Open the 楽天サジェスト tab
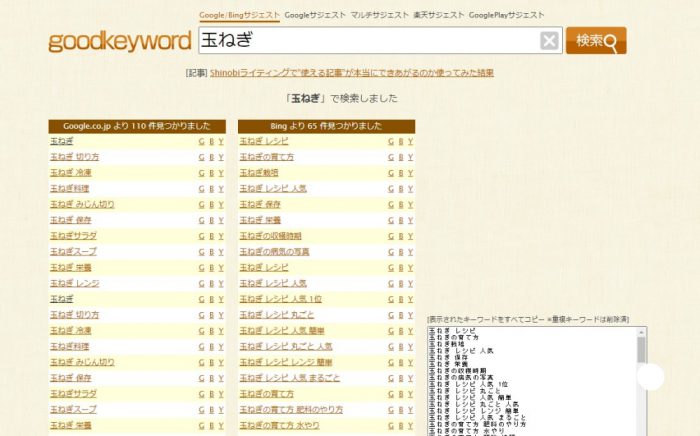The image size is (700, 436). point(439,15)
